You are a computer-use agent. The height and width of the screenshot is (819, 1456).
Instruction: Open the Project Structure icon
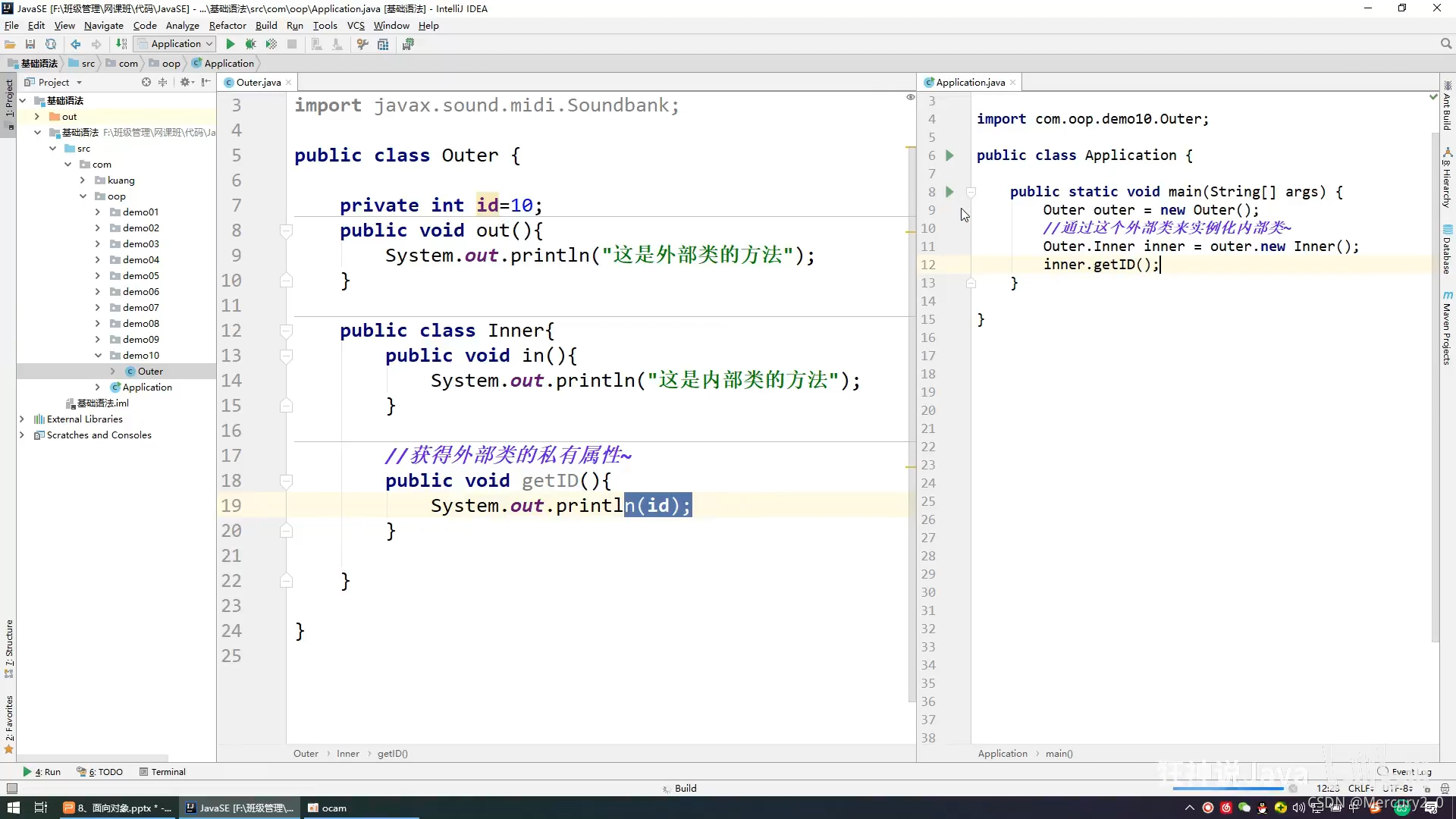pyautogui.click(x=383, y=44)
